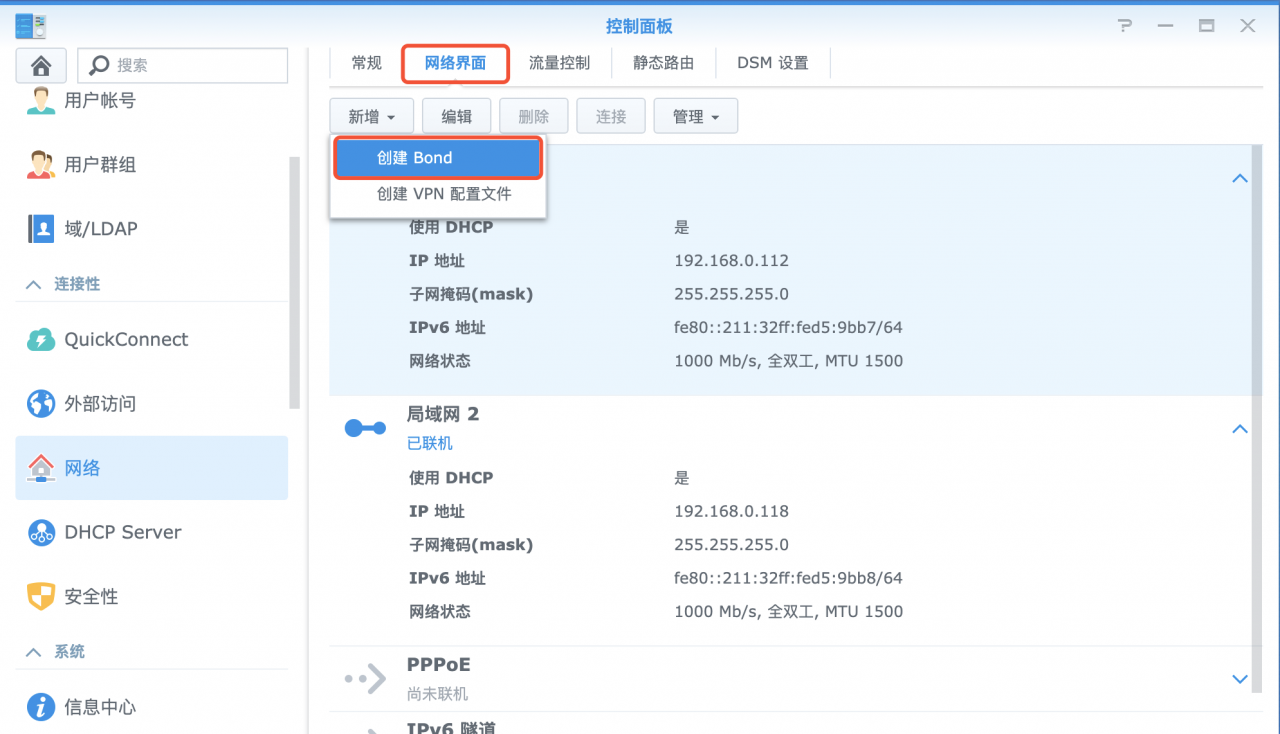Collapse the 局域网 2 section chevron
This screenshot has height=734, width=1280.
[1240, 429]
